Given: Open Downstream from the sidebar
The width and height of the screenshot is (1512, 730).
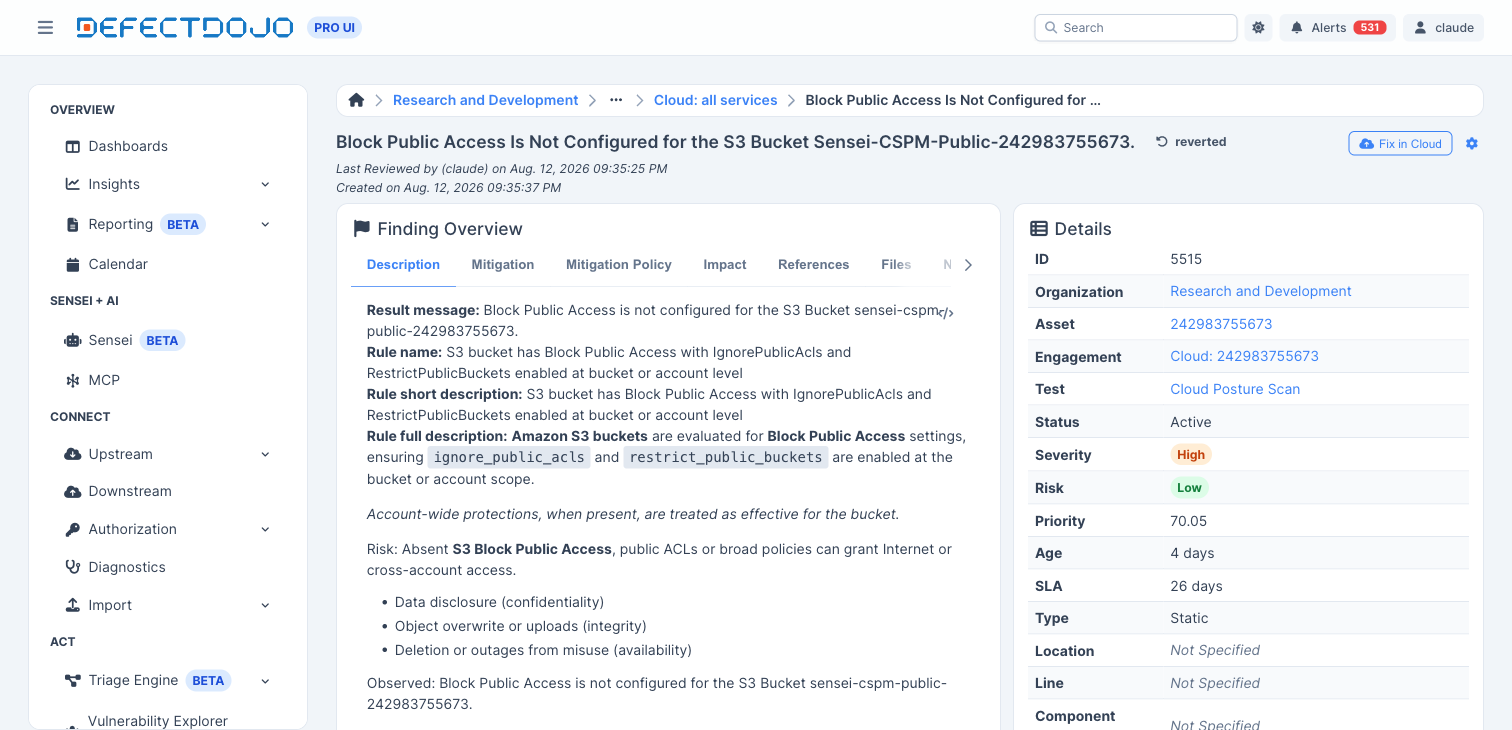Looking at the screenshot, I should click(x=130, y=491).
